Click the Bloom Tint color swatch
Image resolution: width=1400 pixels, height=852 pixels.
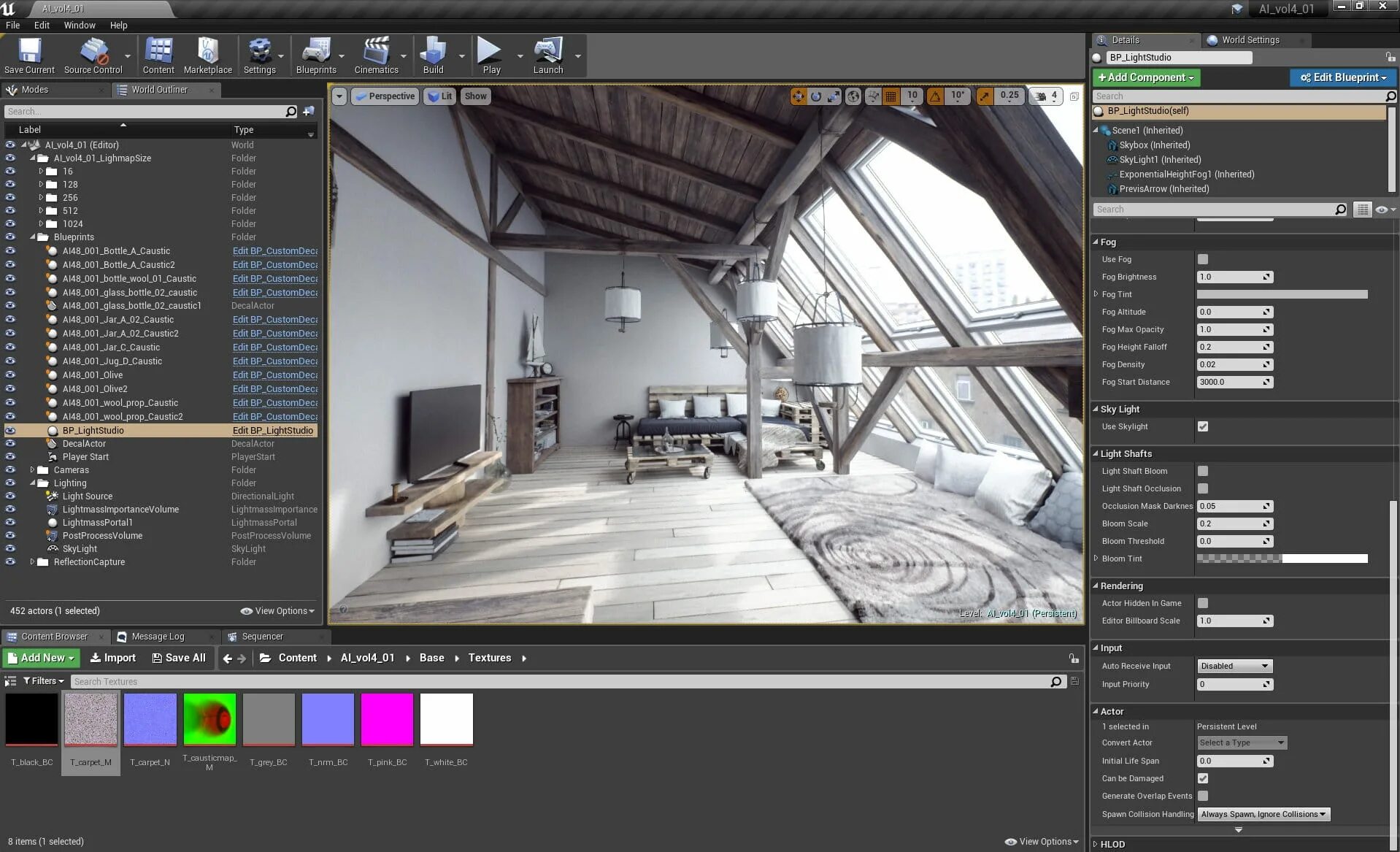[1282, 559]
